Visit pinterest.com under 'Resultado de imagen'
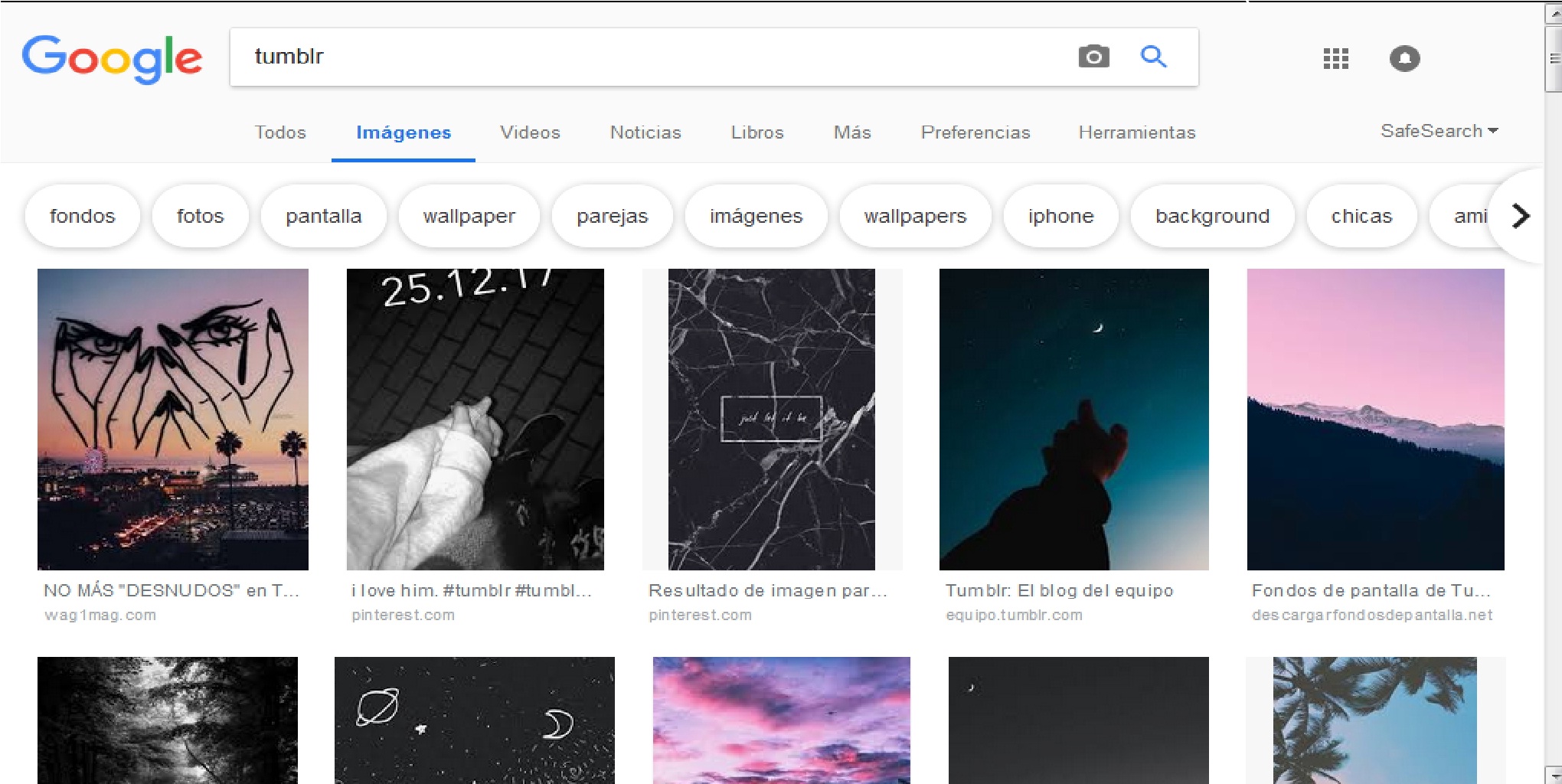 coord(701,615)
